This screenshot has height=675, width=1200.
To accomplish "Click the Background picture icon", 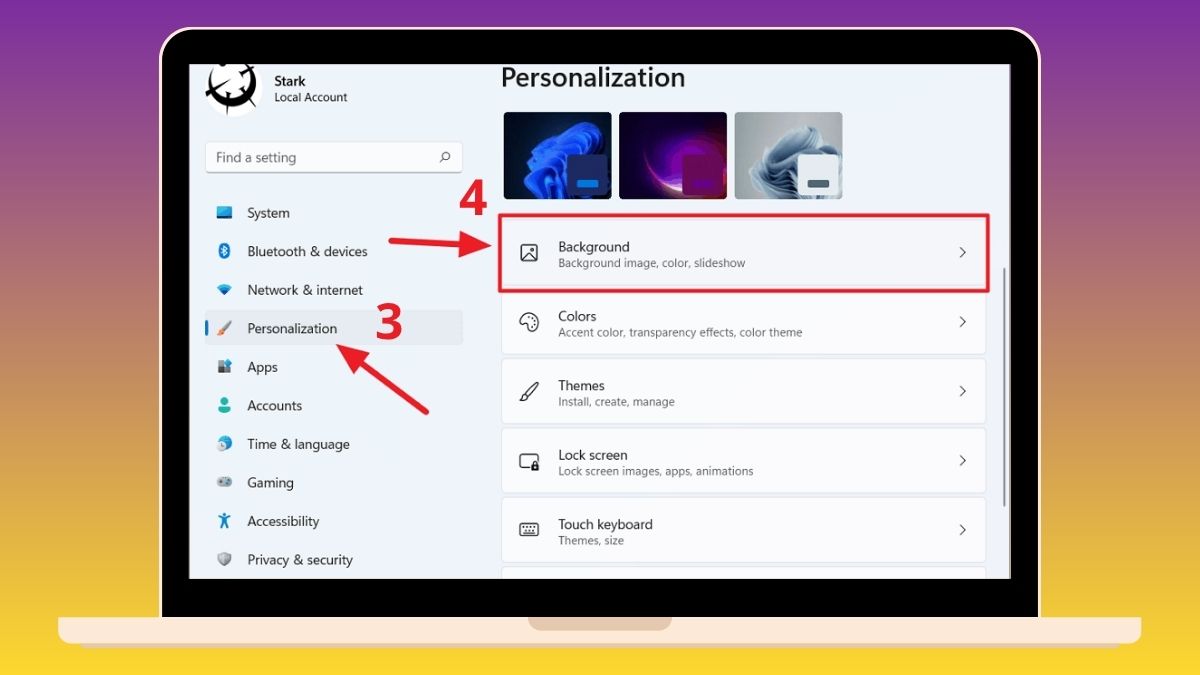I will (529, 253).
